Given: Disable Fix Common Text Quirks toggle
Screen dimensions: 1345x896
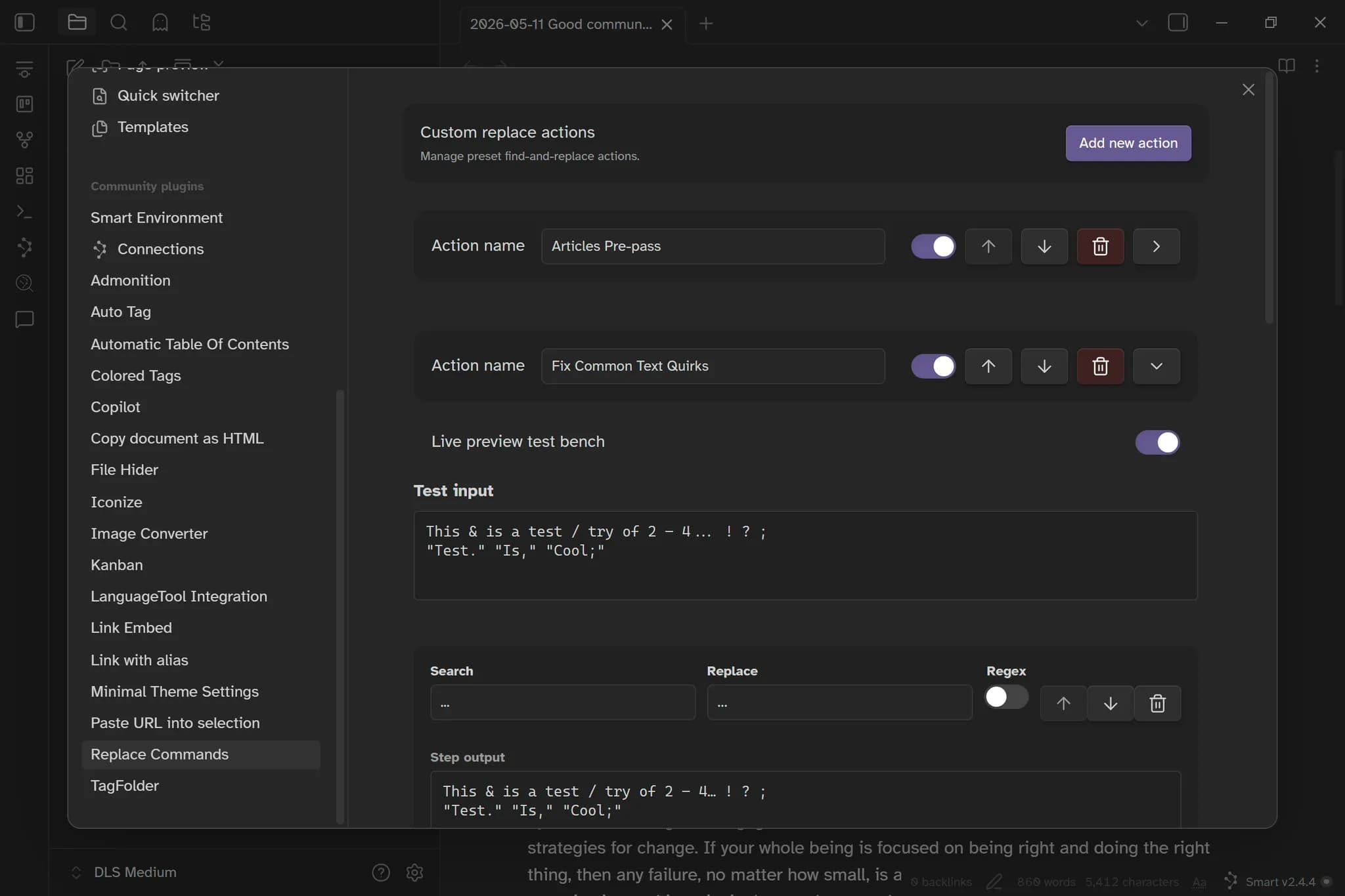Looking at the screenshot, I should [933, 366].
